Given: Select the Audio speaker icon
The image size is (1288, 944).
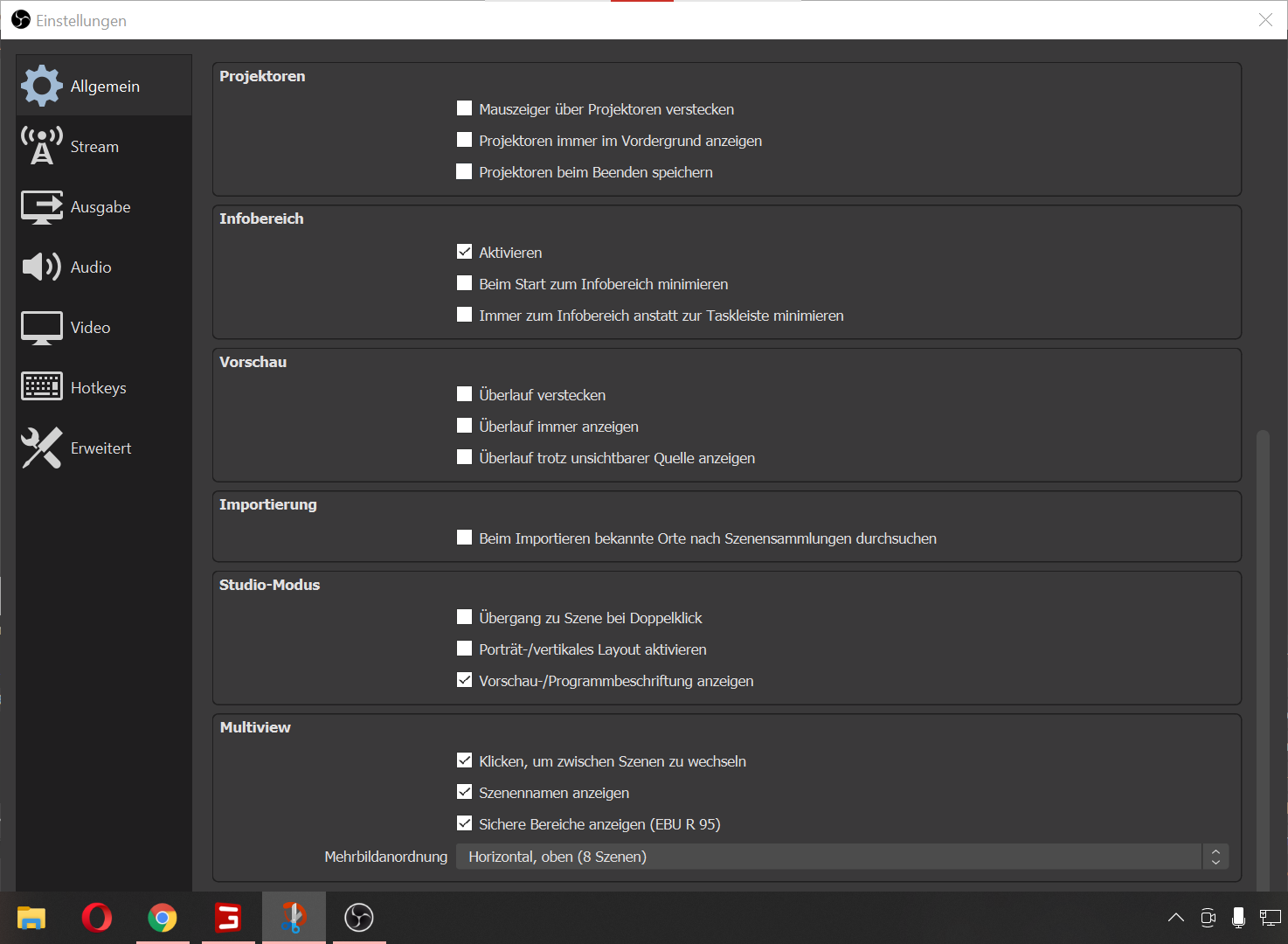Looking at the screenshot, I should [x=41, y=267].
